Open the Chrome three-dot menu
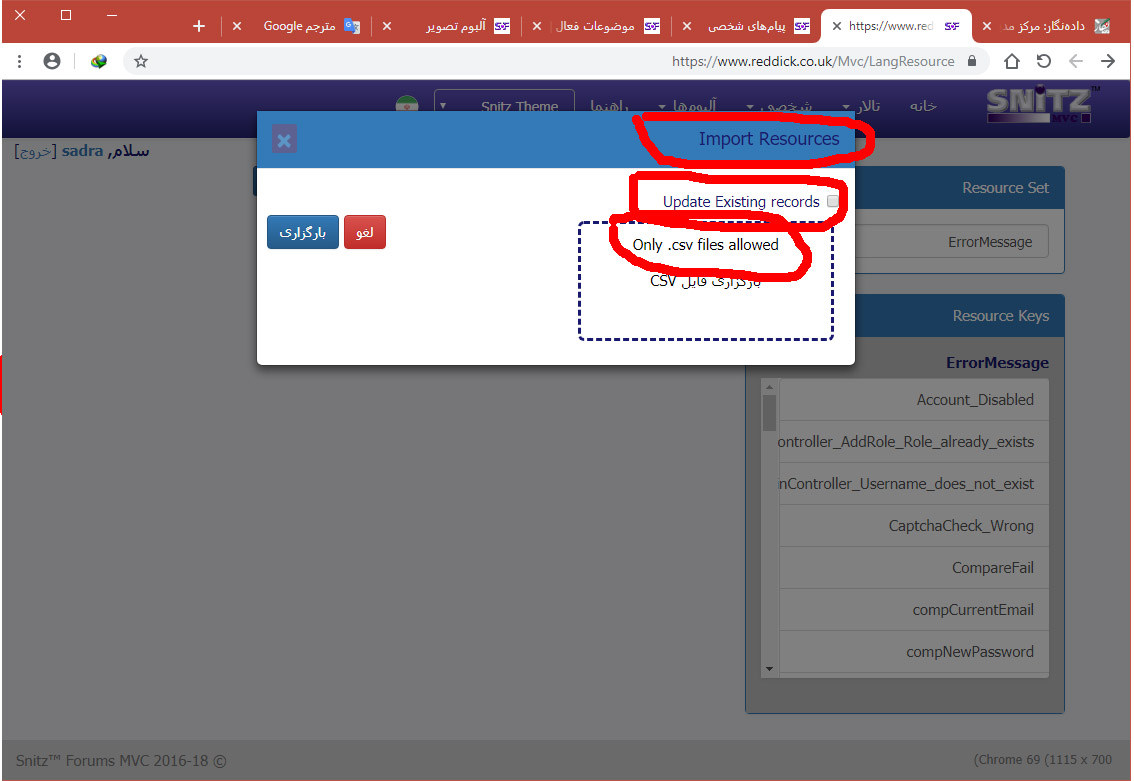The image size is (1134, 781). [x=20, y=61]
